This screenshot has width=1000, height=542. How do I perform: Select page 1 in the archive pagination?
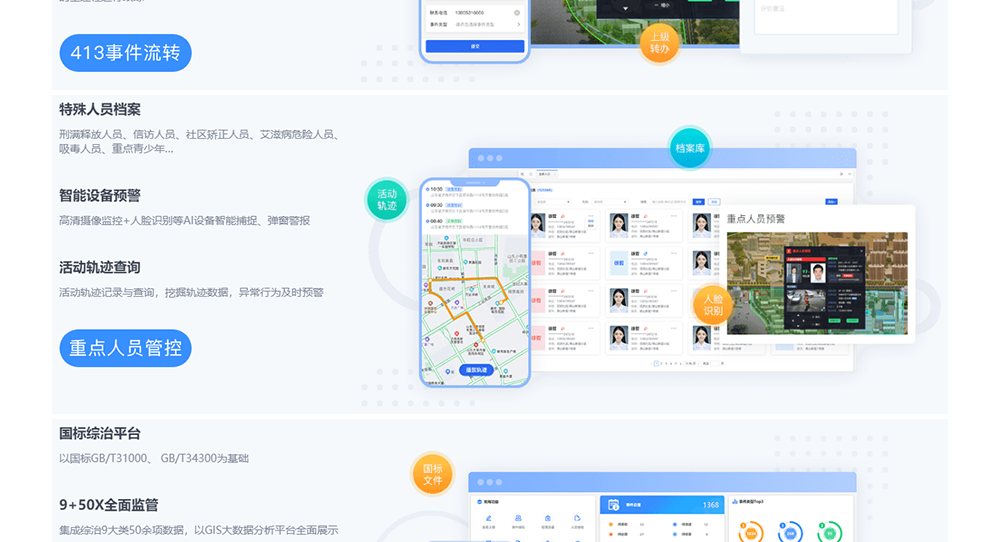pos(656,363)
